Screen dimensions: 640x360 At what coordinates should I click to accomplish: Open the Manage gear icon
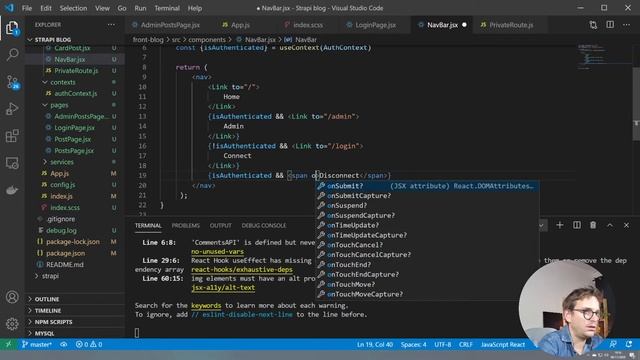[12, 324]
